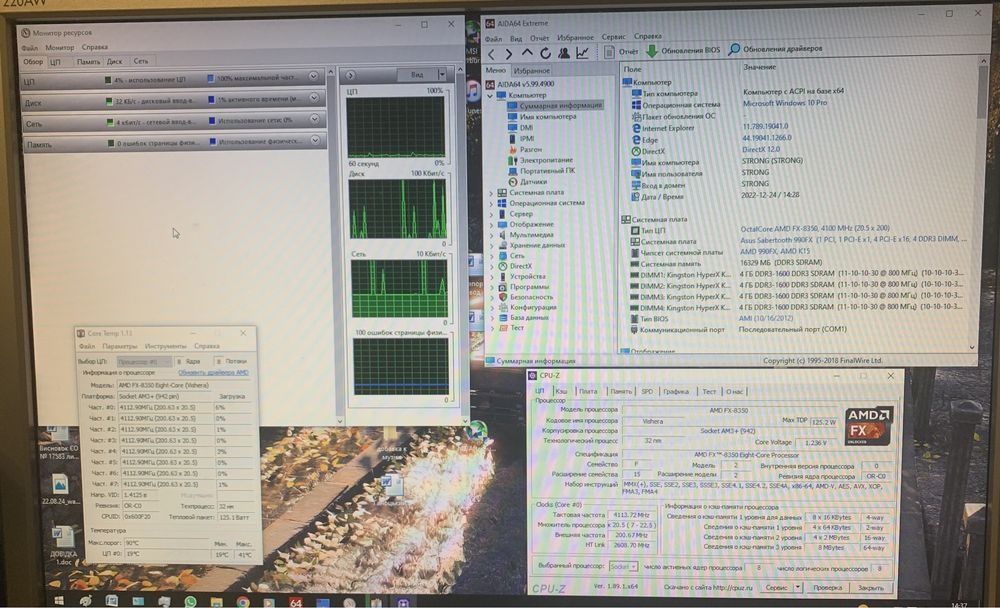Image resolution: width=1000 pixels, height=608 pixels.
Task: Click Сервис button in CPU-Z
Action: (776, 588)
